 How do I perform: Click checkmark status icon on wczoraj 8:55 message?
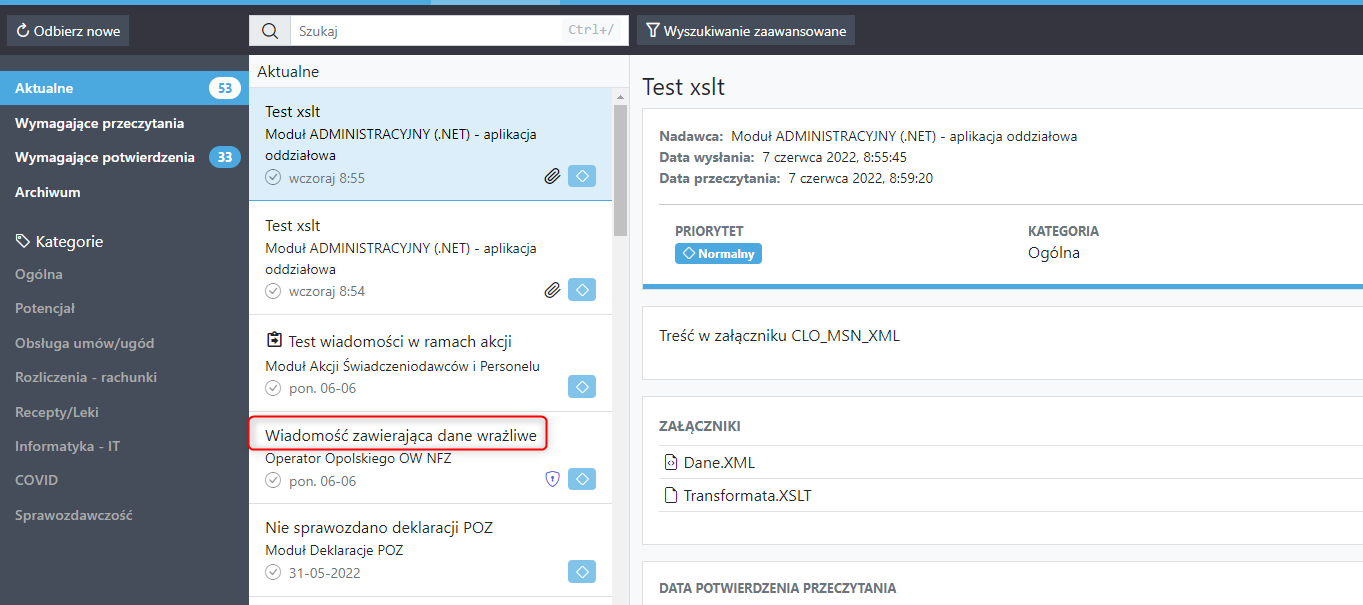(x=273, y=177)
